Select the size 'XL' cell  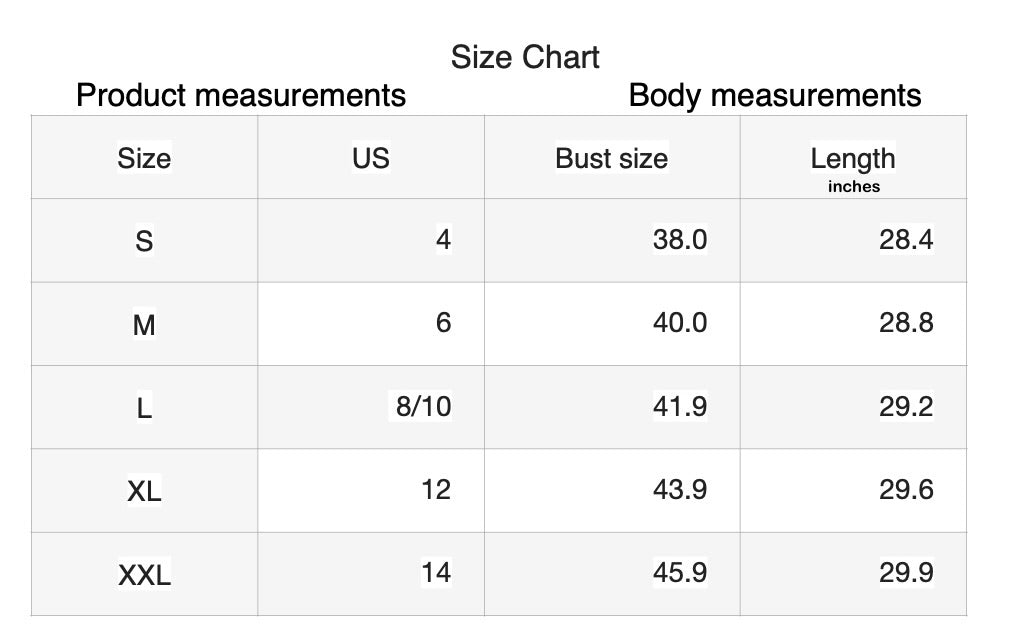144,490
